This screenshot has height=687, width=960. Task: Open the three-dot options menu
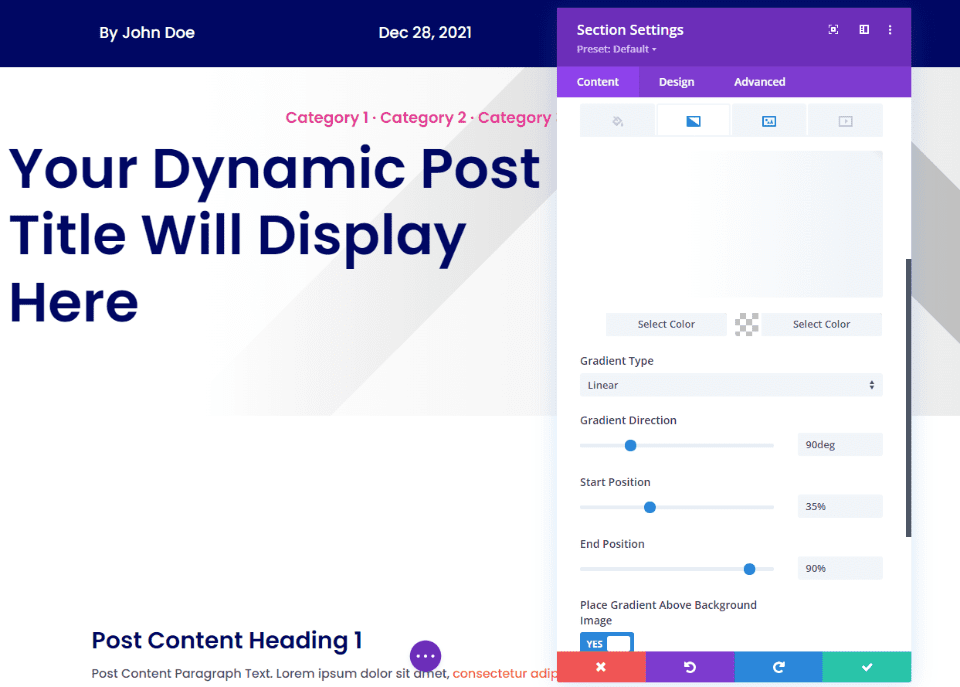pyautogui.click(x=890, y=30)
